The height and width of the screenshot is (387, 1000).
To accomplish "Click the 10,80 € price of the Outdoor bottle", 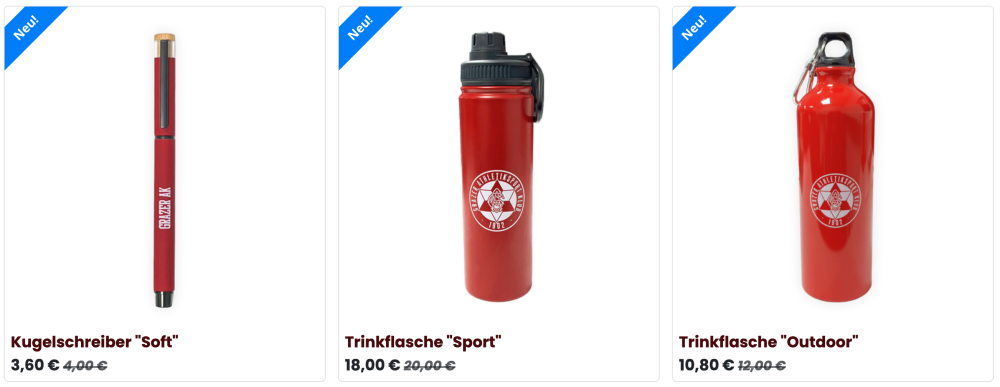I will [x=707, y=365].
